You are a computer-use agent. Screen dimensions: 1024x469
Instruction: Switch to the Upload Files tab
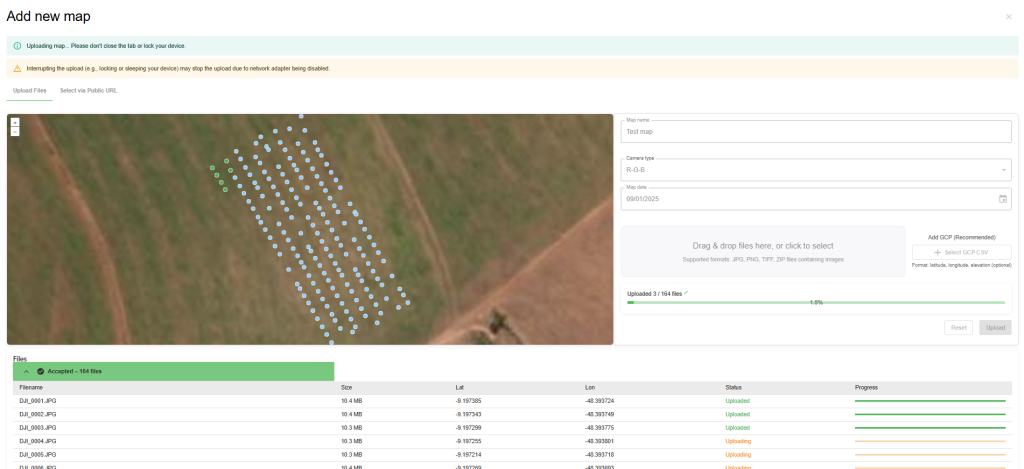point(29,91)
